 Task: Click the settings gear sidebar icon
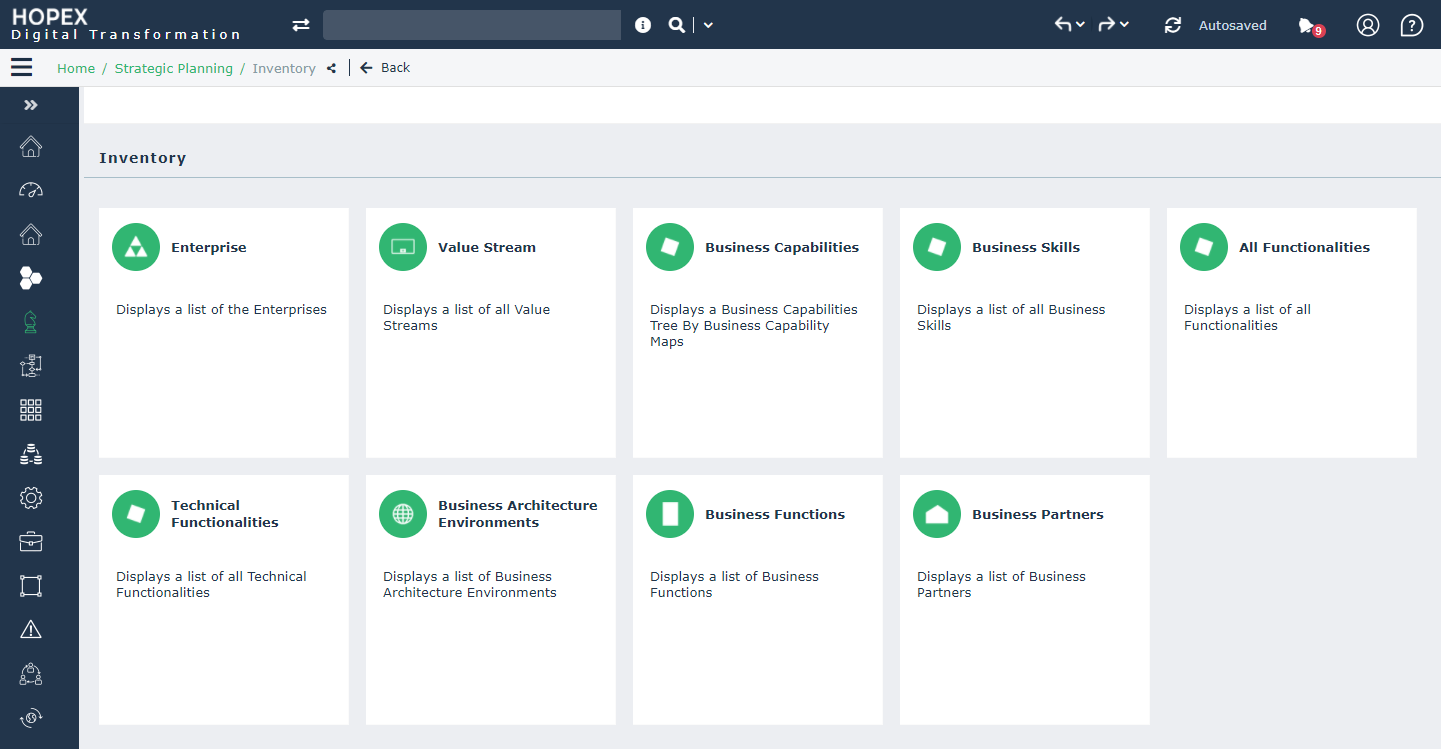pos(31,497)
